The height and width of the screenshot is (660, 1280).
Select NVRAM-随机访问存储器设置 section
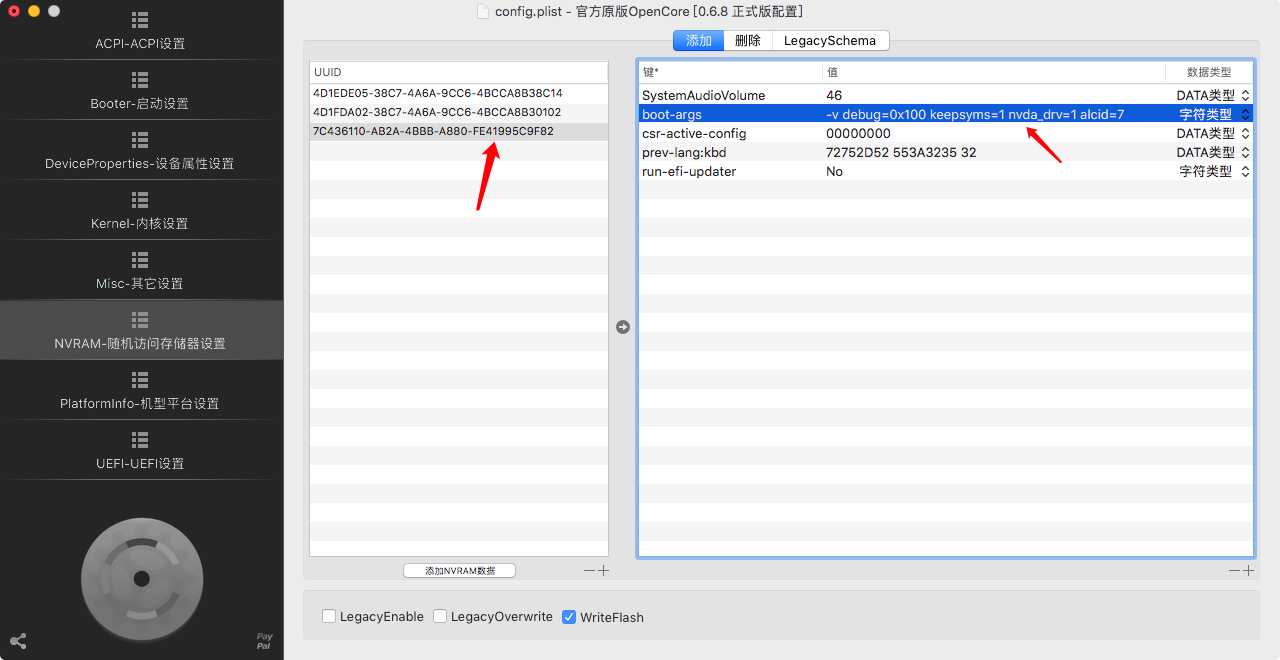[140, 331]
